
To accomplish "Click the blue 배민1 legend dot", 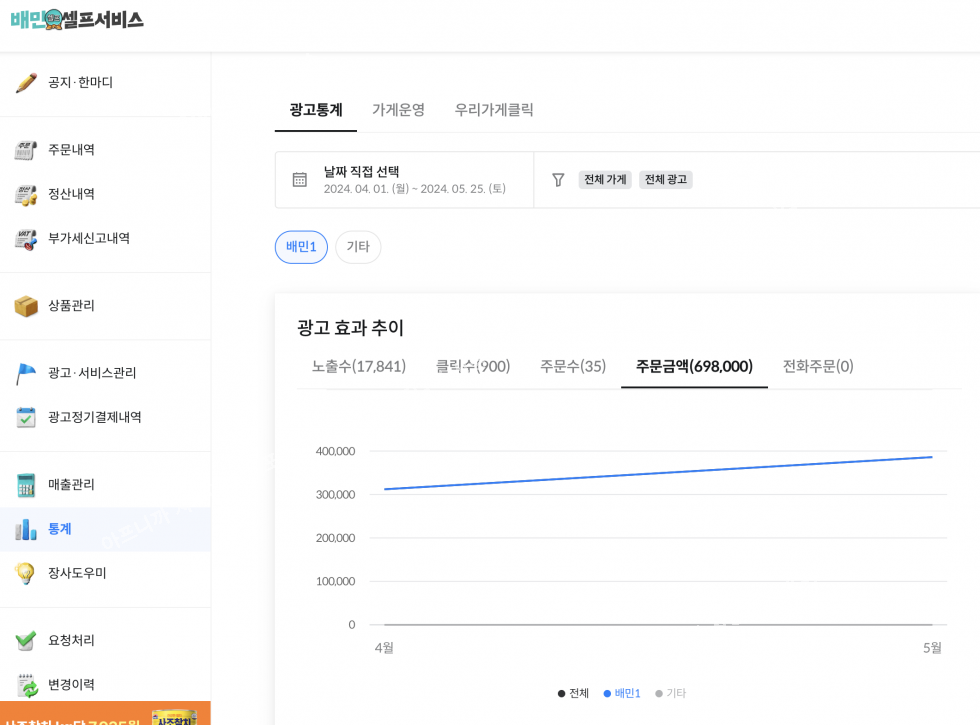I will 607,693.
